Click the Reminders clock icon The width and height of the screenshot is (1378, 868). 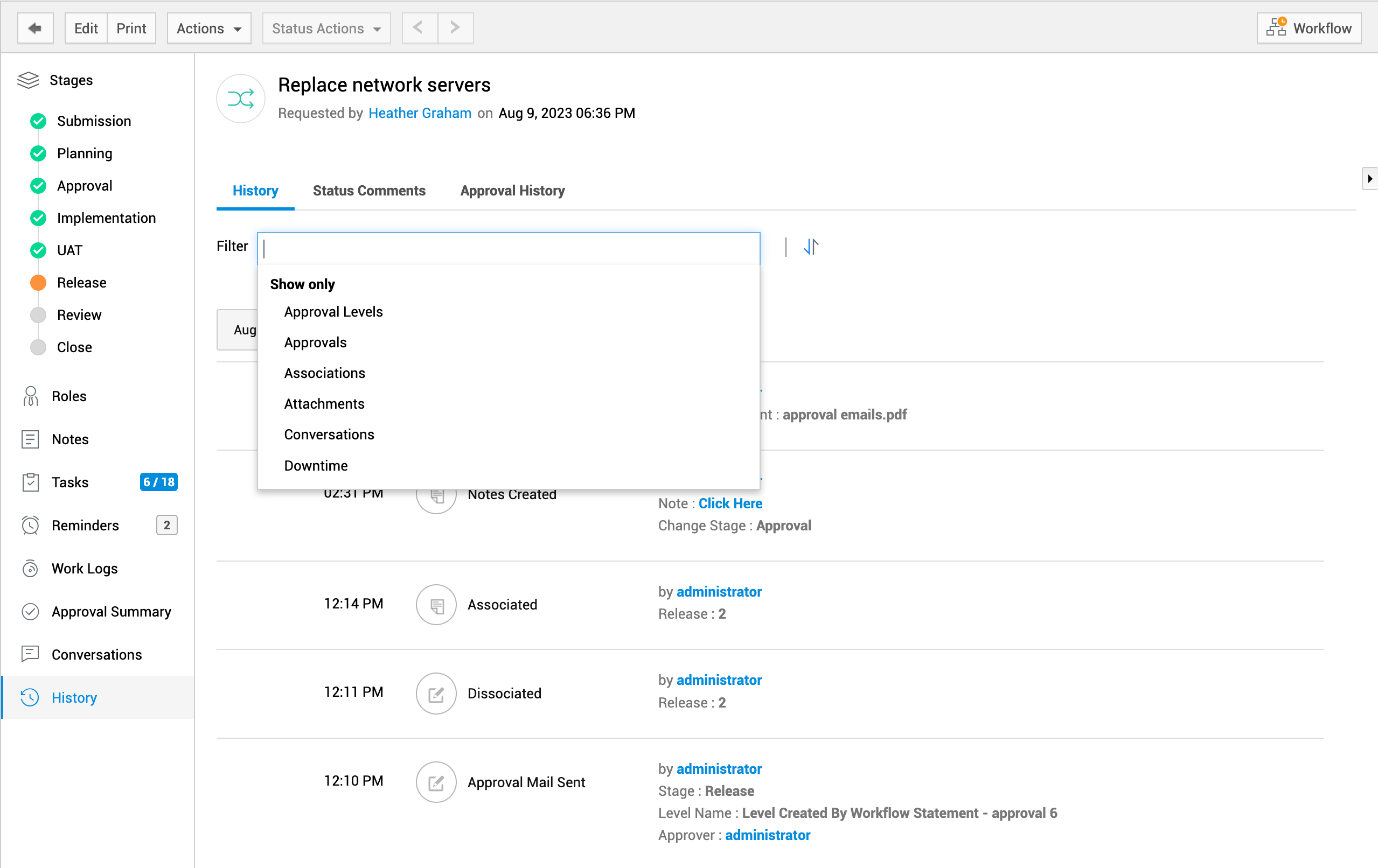pos(30,525)
